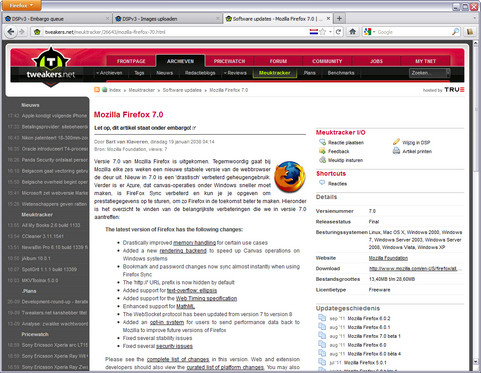Image resolution: width=481 pixels, height=373 pixels.
Task: Open the mozilla.com download link
Action: point(415,269)
